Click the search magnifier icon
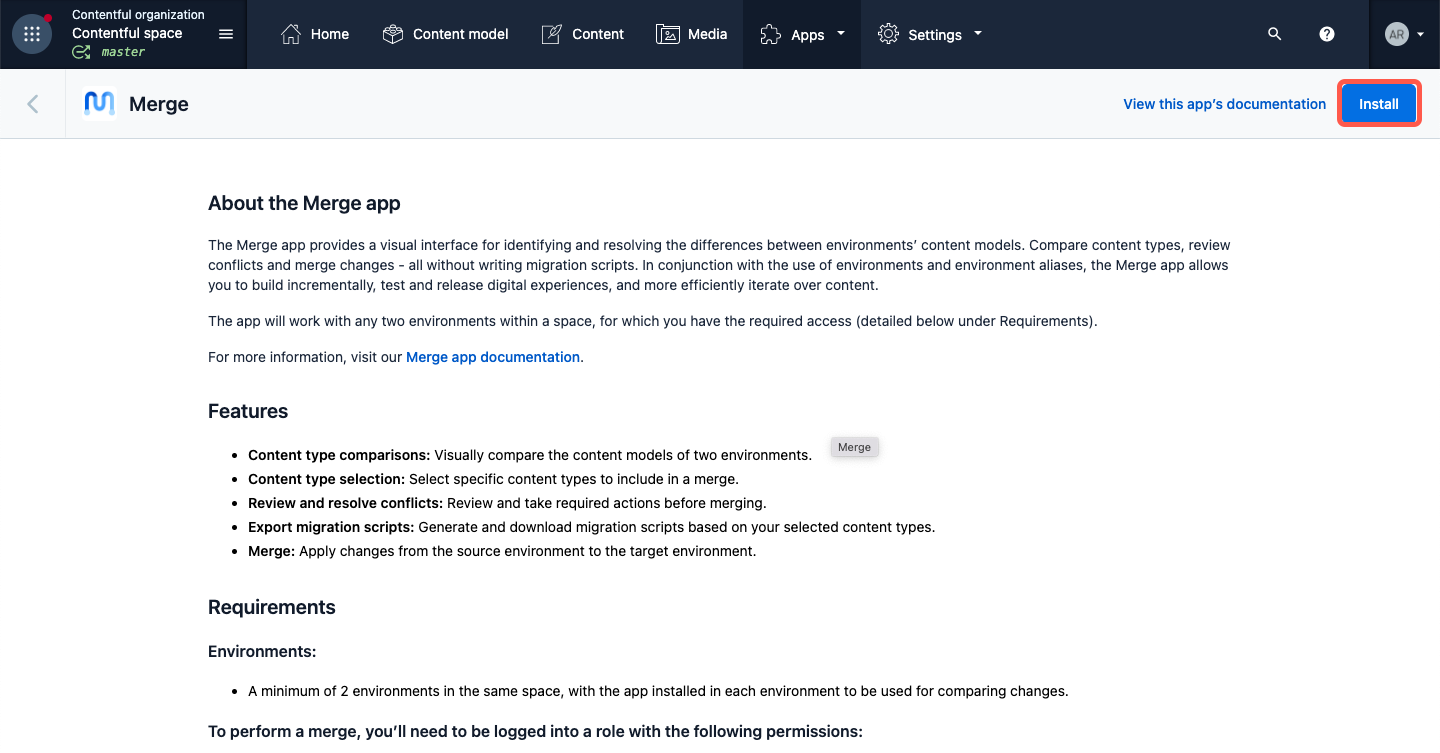 (x=1274, y=33)
